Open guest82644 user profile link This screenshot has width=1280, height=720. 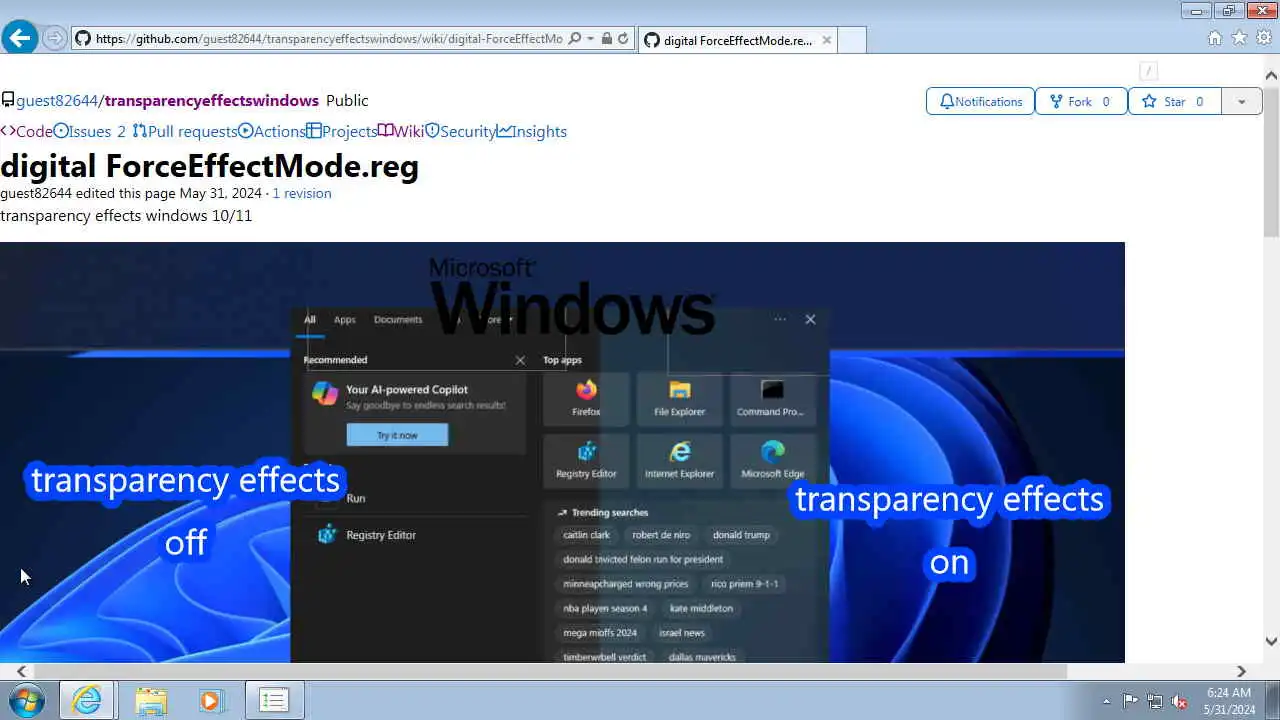(x=57, y=100)
